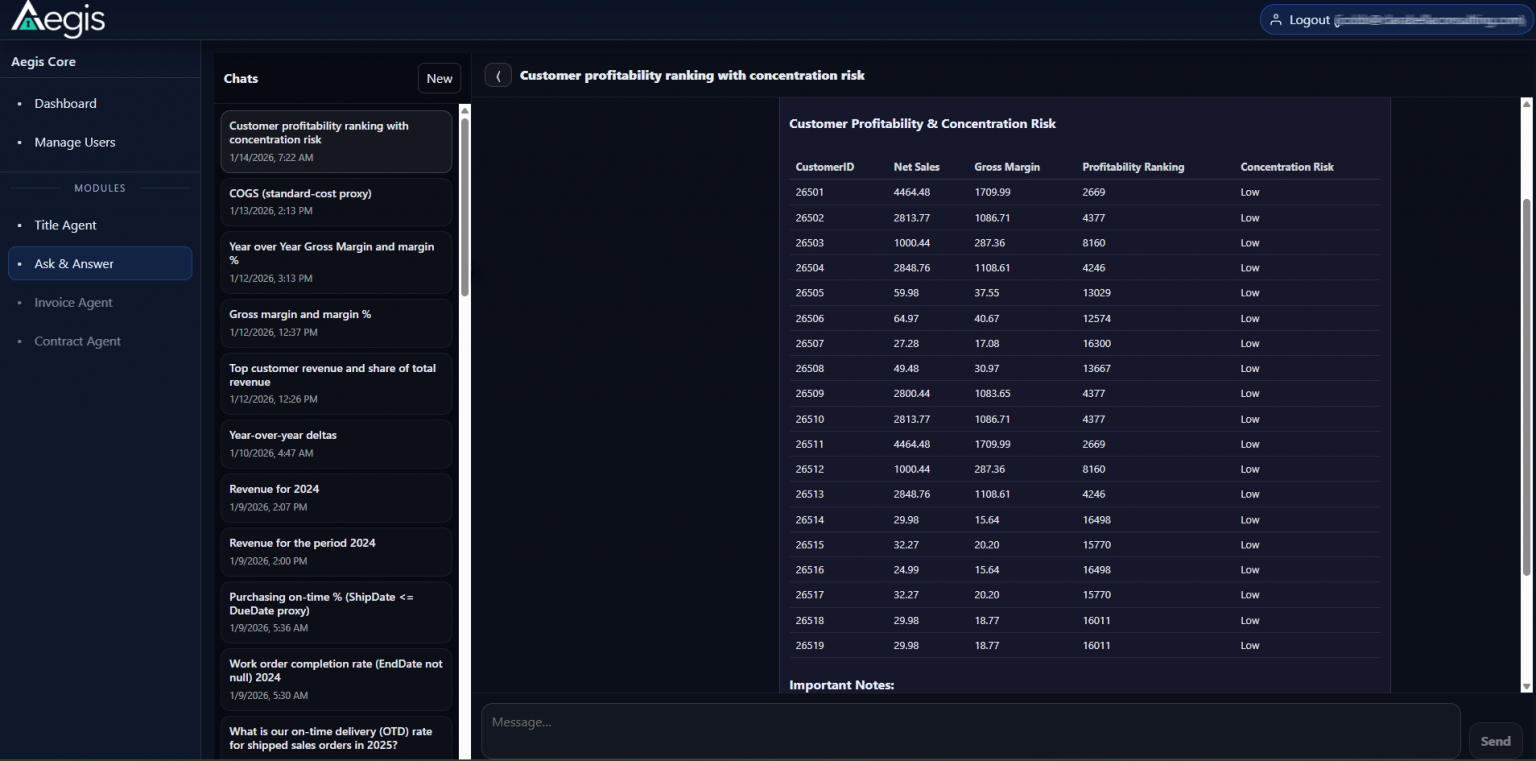
Task: Collapse chat list with back chevron
Action: (x=498, y=76)
